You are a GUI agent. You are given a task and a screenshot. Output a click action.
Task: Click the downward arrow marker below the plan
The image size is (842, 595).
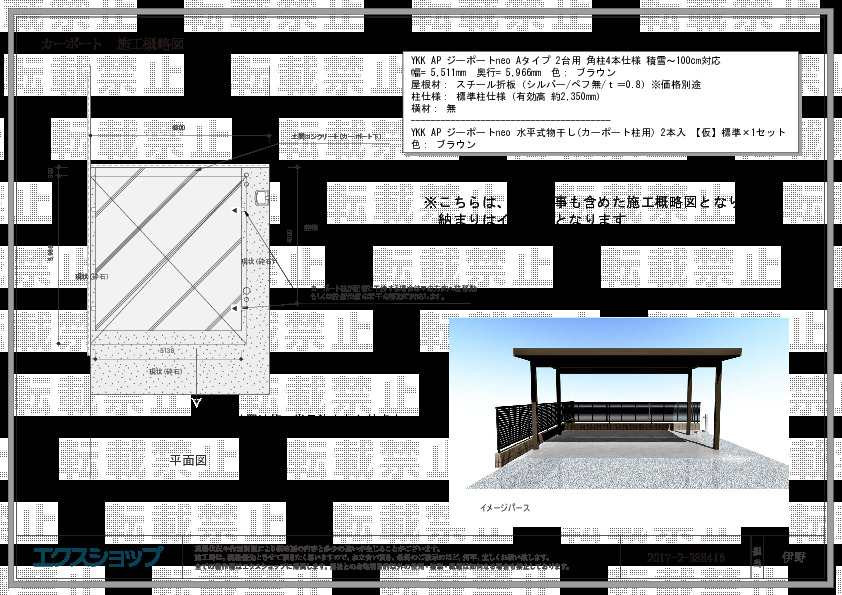click(x=197, y=402)
